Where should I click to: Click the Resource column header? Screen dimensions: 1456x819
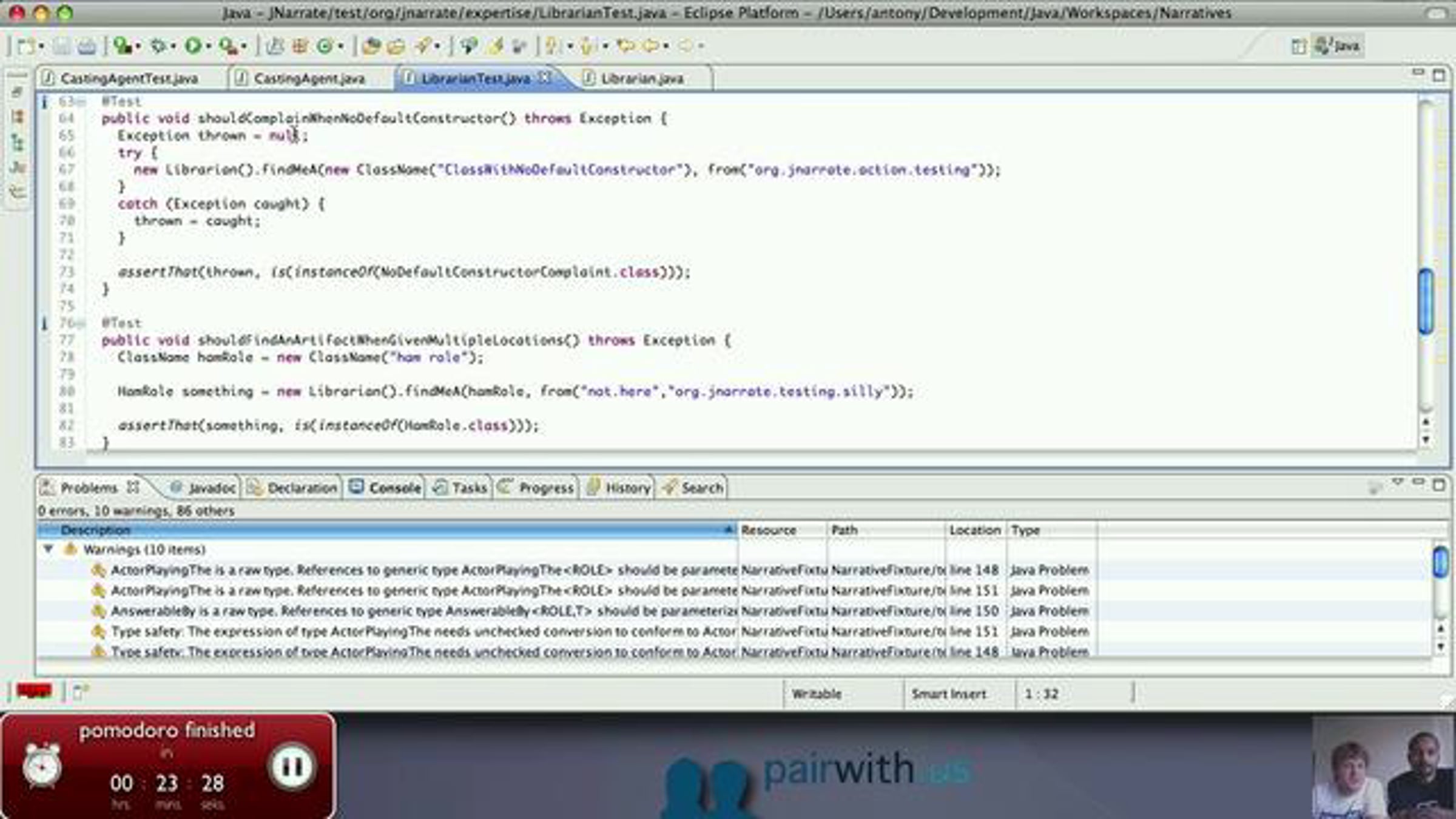(768, 530)
